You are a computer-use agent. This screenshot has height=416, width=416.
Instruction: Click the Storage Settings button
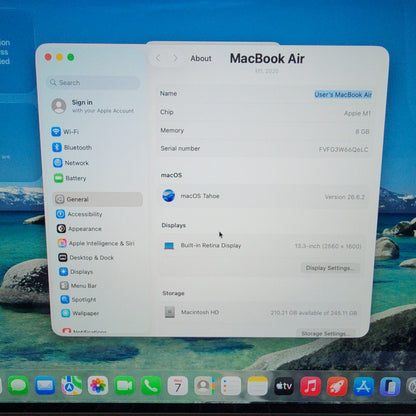[326, 333]
